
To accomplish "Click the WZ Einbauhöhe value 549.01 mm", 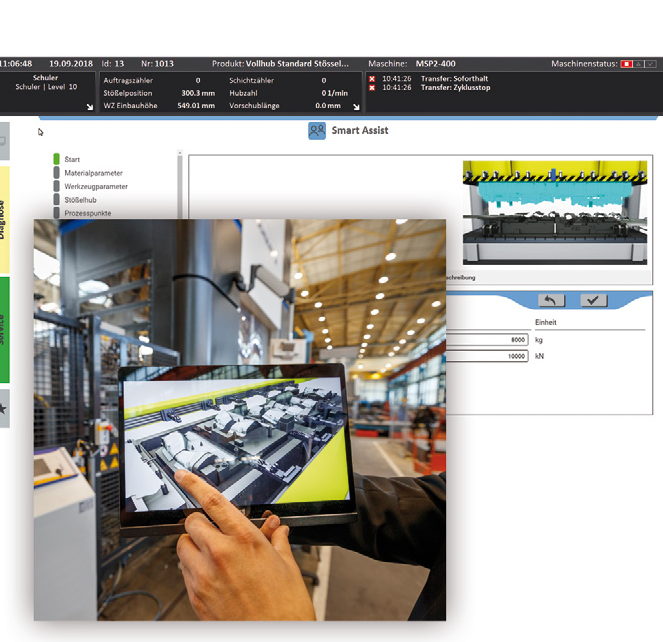I will (x=196, y=106).
